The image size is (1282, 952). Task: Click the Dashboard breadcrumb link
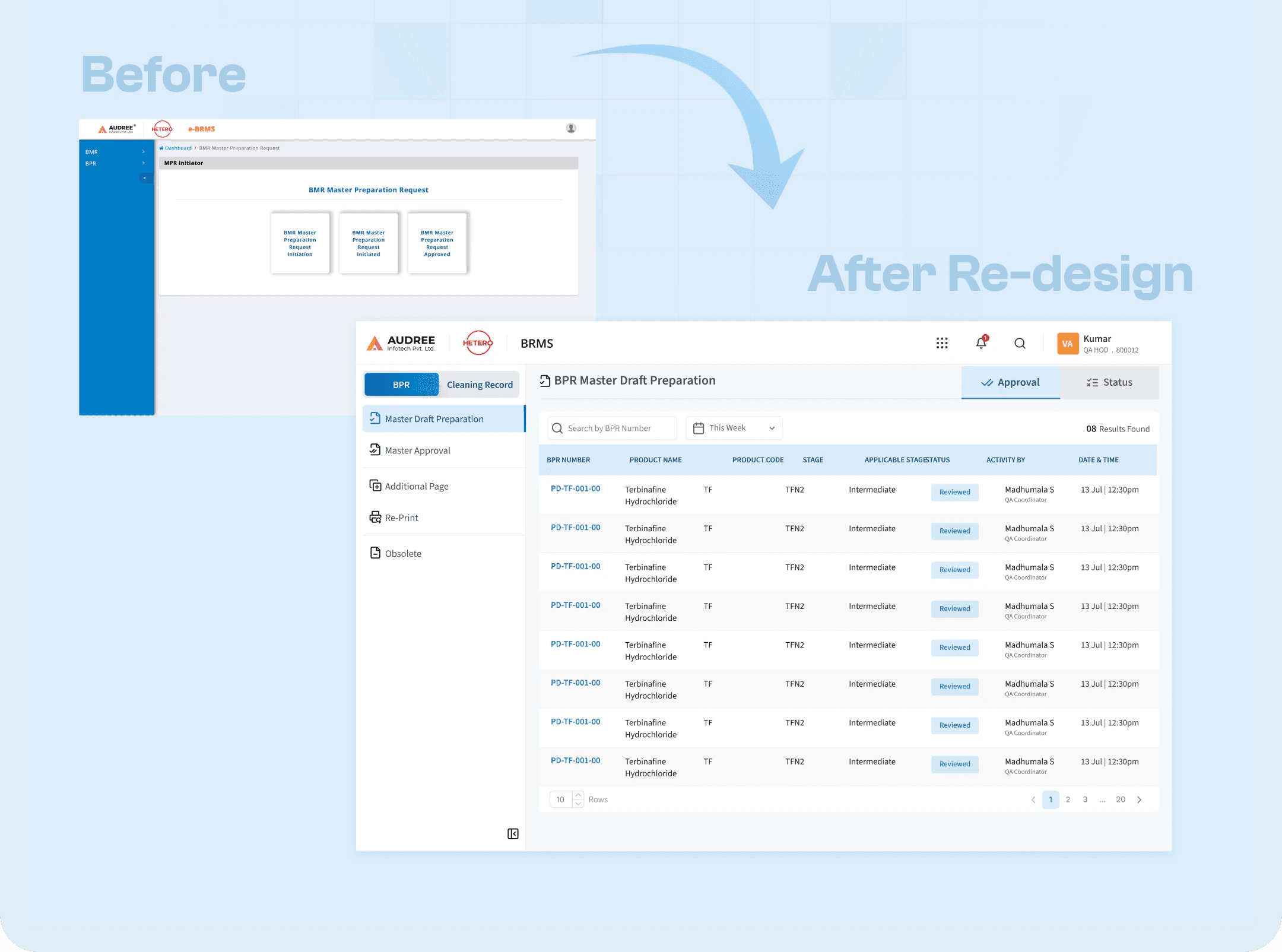tap(177, 148)
